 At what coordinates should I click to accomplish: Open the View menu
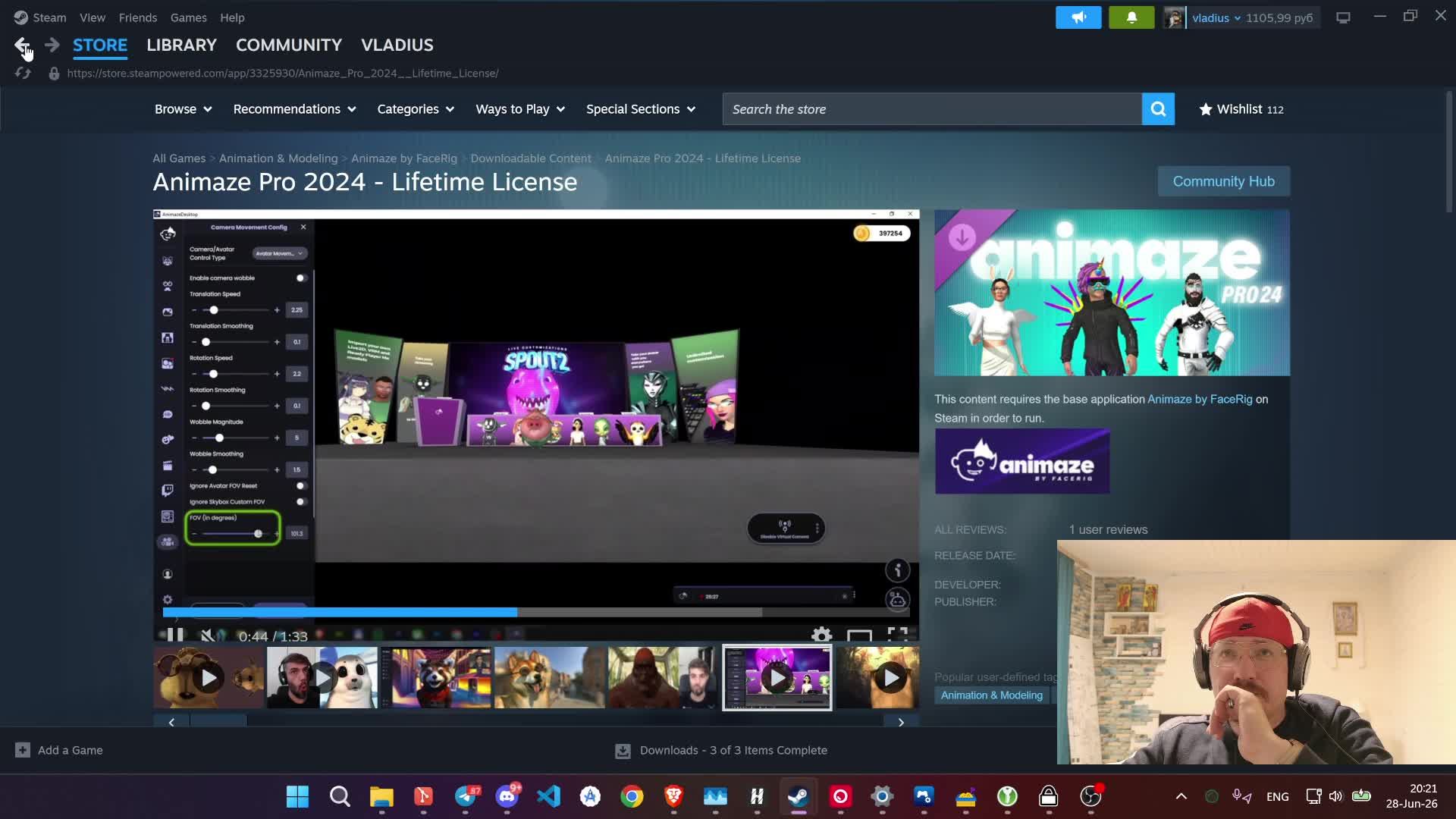point(93,17)
